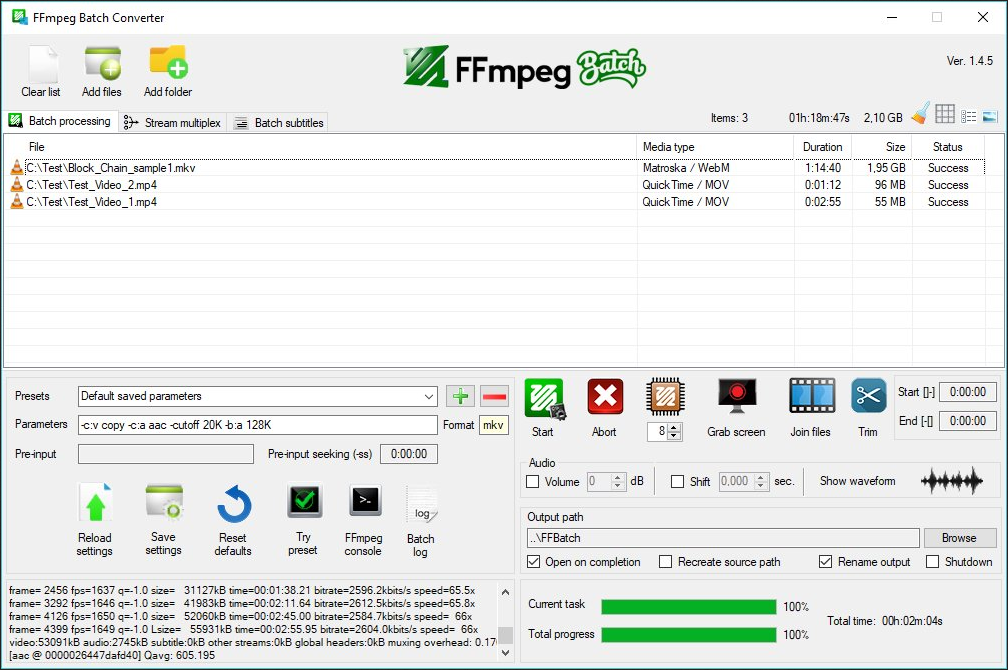The image size is (1008, 670).
Task: Click the CPU multi-thread chip icon
Action: (665, 397)
